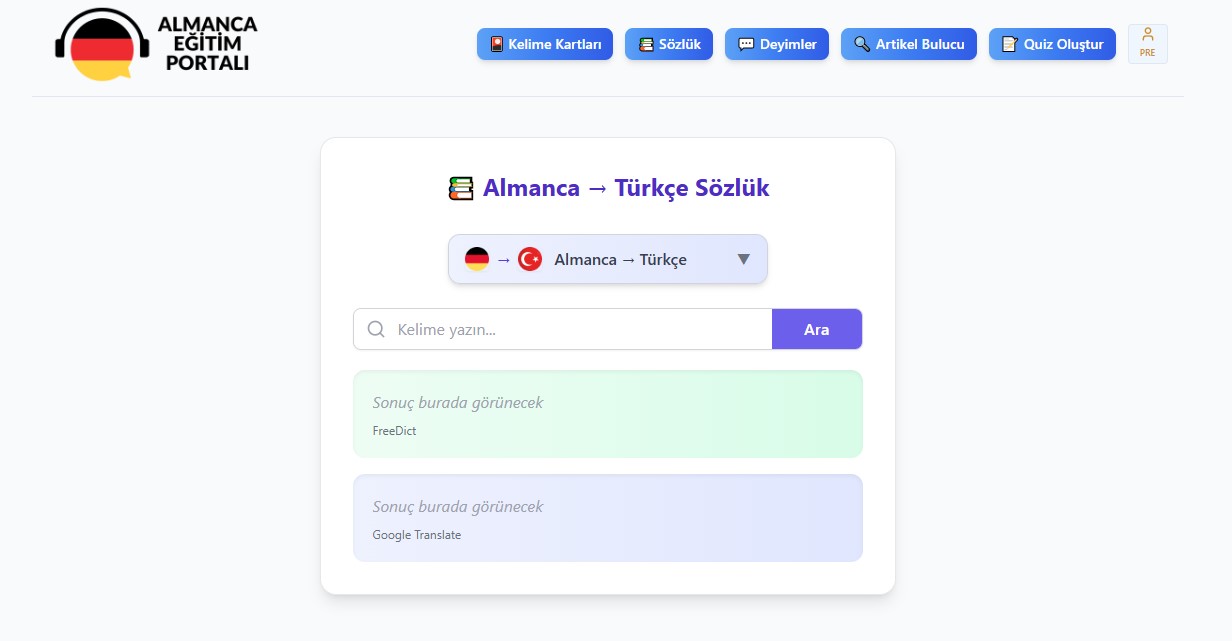This screenshot has width=1232, height=641.
Task: Click the Turkish flag in language selector
Action: coord(530,259)
